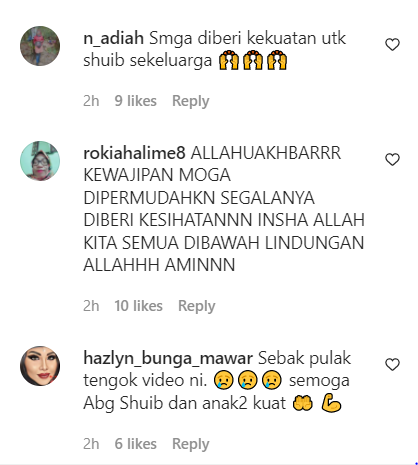Like n_adiah's comment with the heart icon
Screen dimensions: 418x465
(392, 45)
